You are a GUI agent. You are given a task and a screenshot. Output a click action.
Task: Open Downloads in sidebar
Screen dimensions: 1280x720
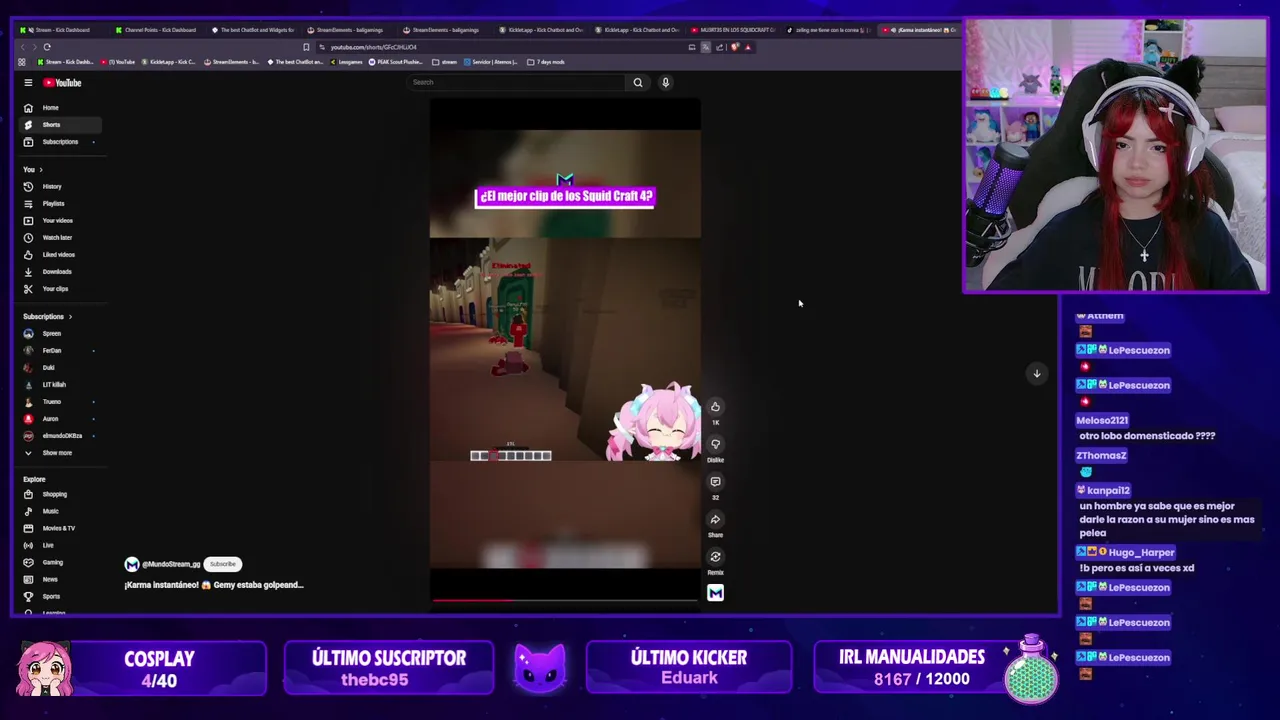(60, 272)
